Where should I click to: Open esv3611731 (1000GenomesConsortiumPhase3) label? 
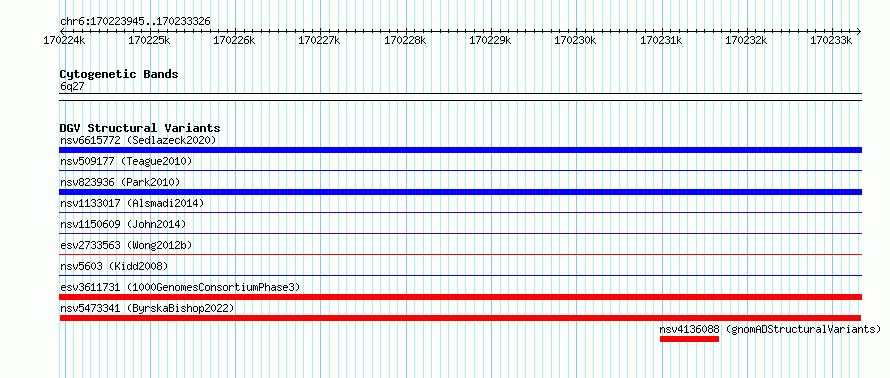[180, 287]
